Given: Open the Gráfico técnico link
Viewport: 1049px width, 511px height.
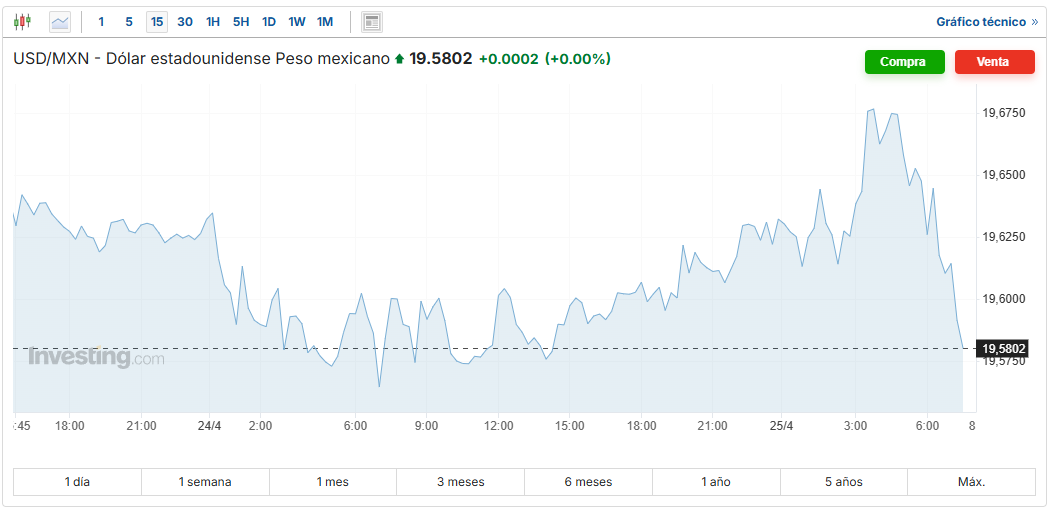Looking at the screenshot, I should [x=987, y=22].
